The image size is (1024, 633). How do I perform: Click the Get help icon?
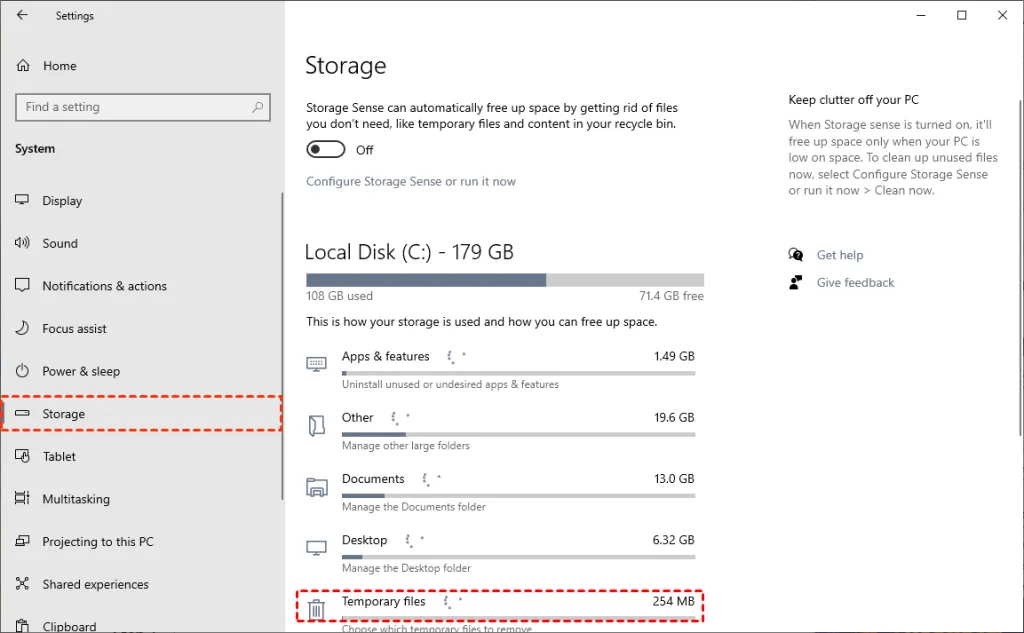click(x=796, y=254)
